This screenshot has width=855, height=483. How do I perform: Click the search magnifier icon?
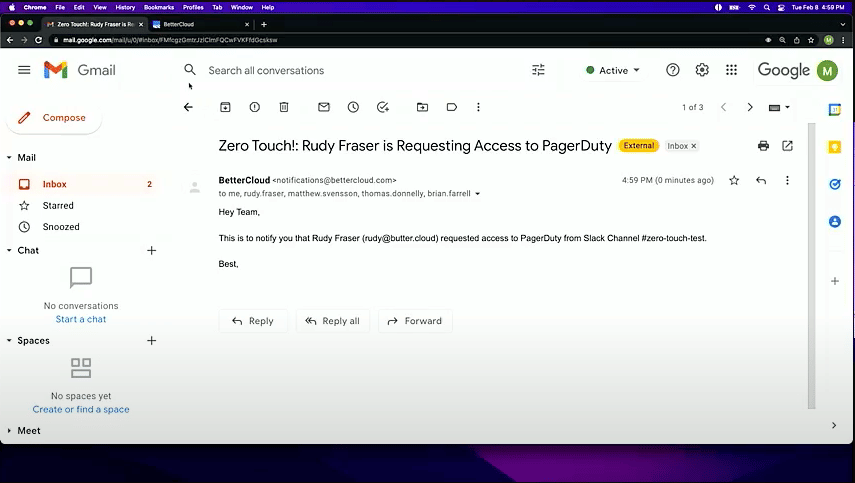pyautogui.click(x=189, y=70)
